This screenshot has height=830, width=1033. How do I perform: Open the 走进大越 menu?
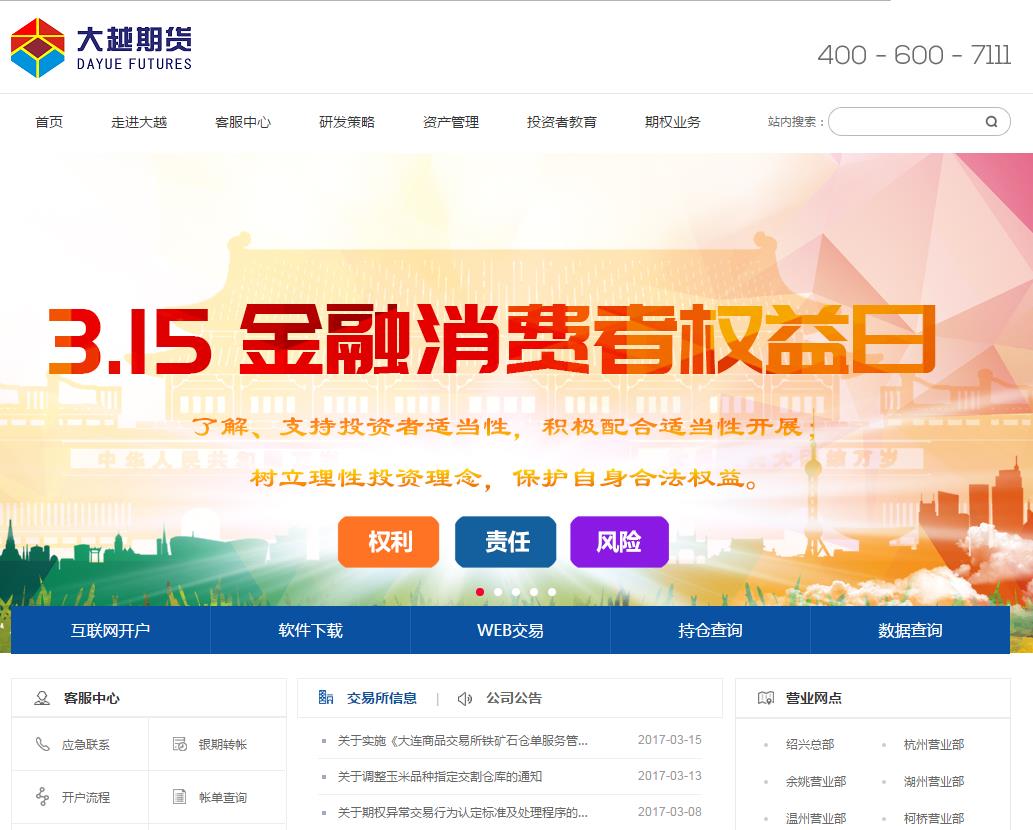[x=139, y=122]
